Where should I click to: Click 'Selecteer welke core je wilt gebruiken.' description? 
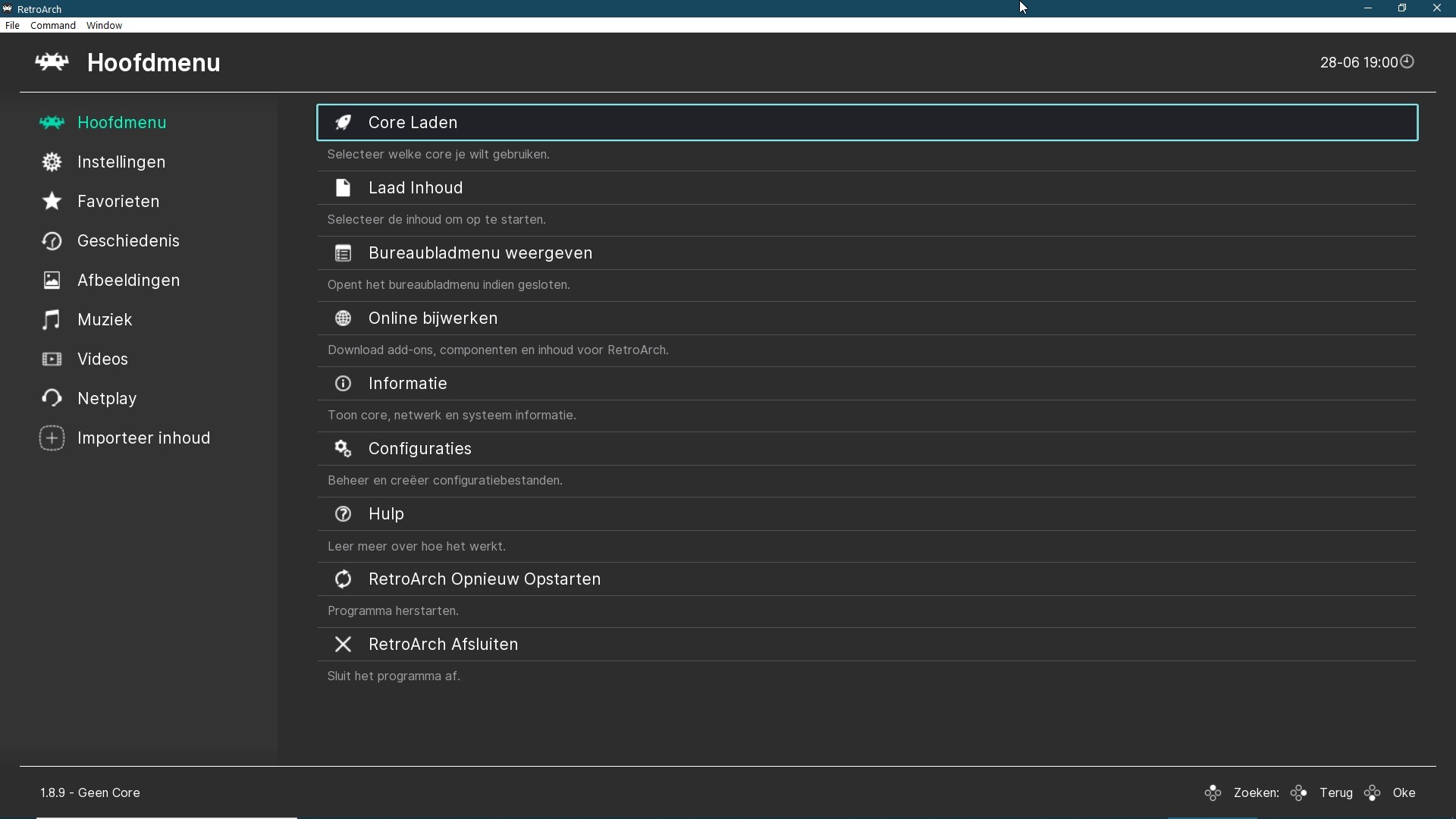(438, 155)
